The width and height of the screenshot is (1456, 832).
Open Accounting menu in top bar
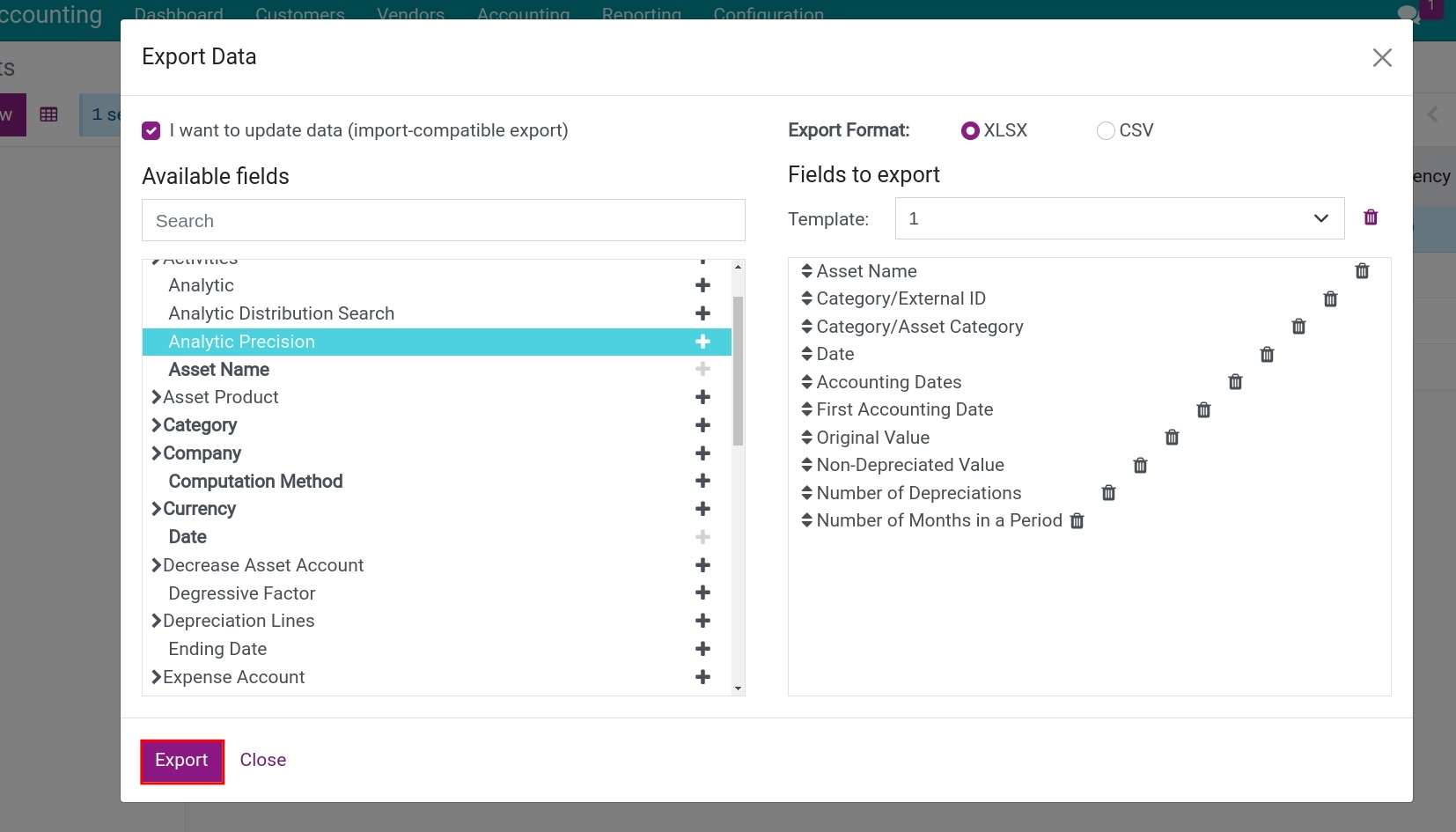click(523, 13)
